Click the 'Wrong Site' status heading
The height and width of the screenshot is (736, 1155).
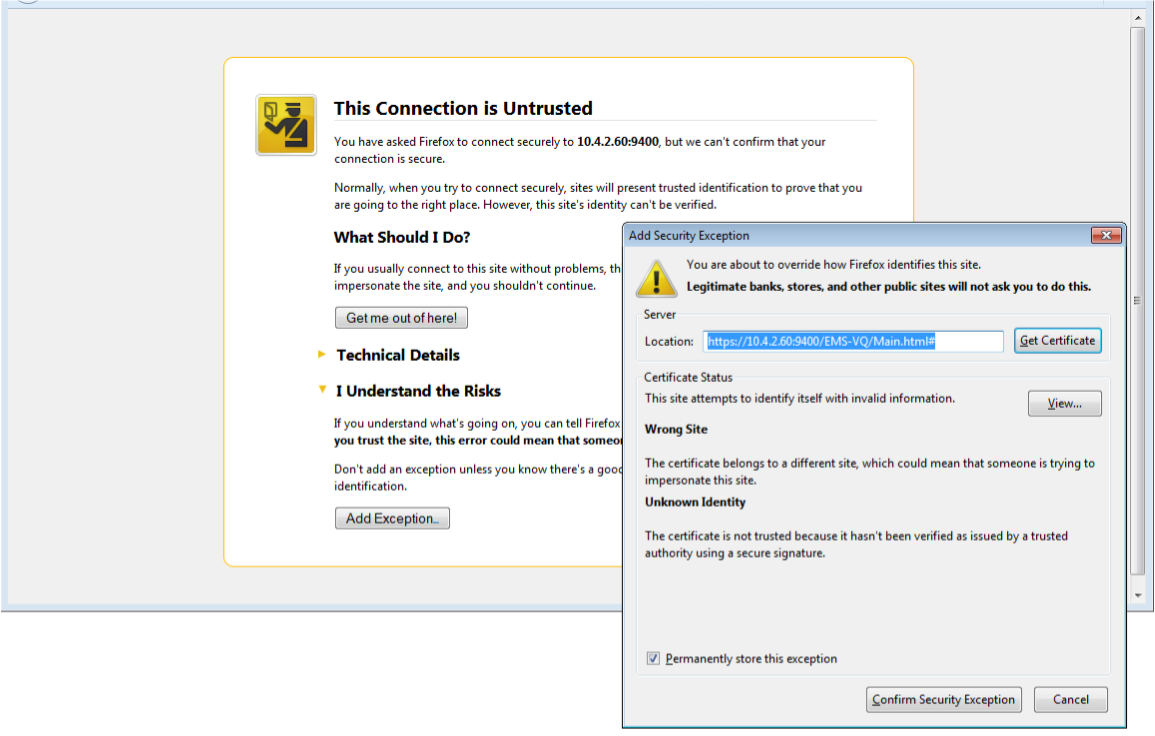[x=676, y=429]
